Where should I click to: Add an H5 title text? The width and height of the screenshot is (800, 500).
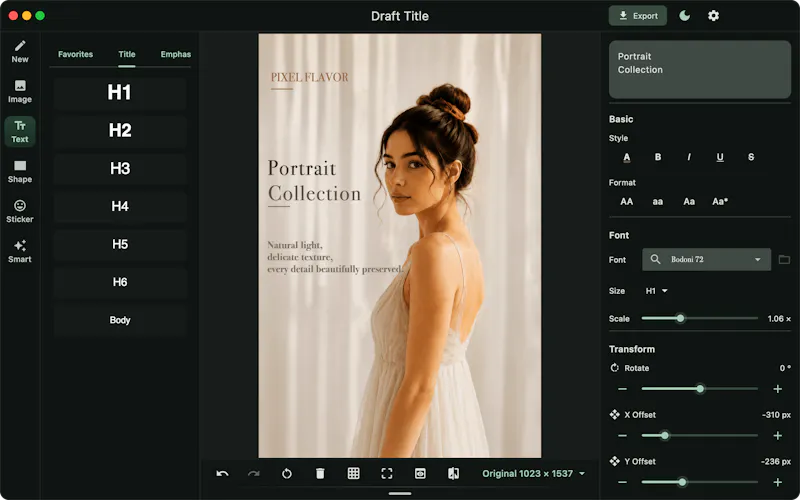click(120, 244)
